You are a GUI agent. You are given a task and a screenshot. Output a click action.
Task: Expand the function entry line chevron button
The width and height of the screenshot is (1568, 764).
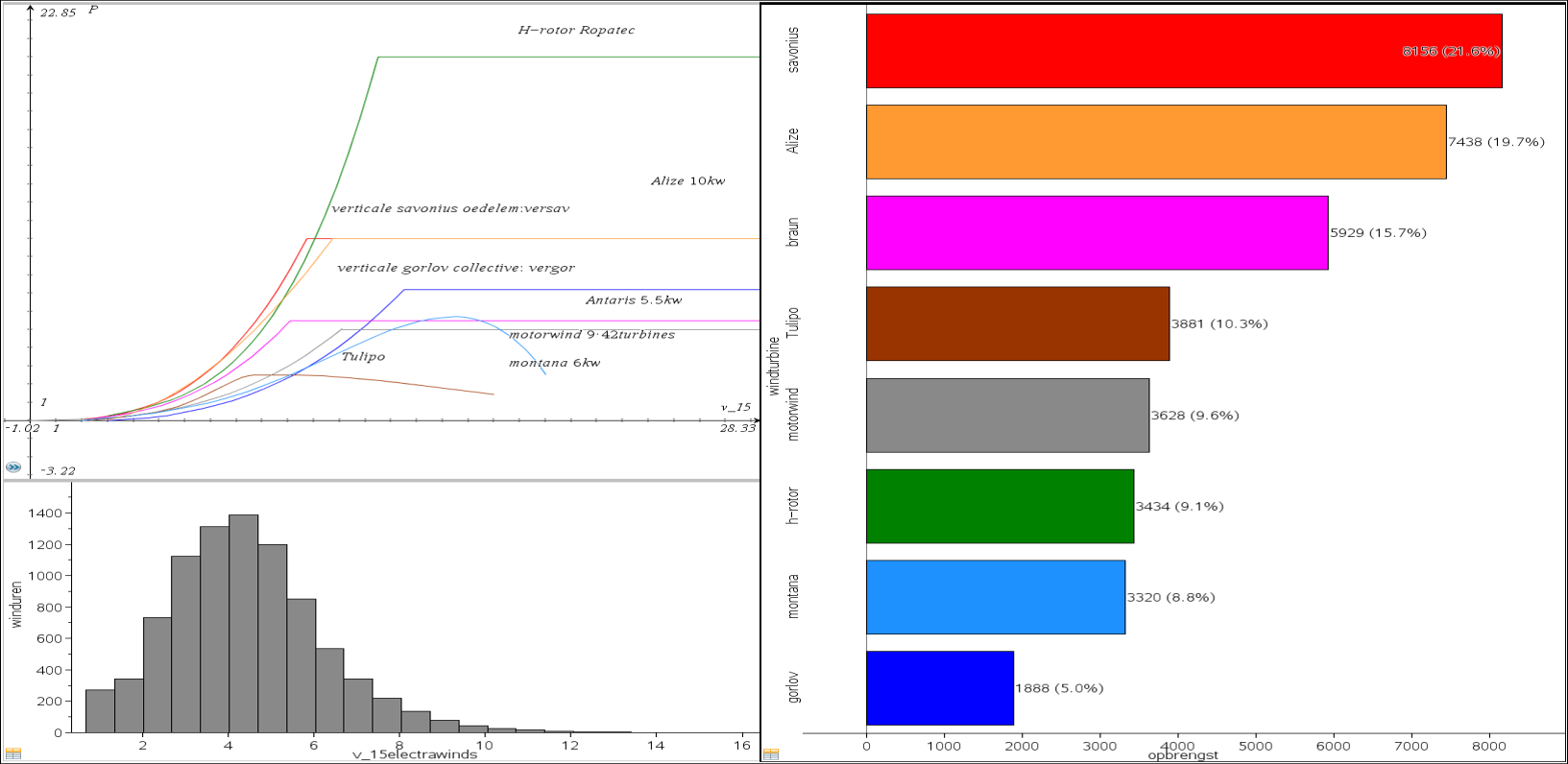(13, 467)
